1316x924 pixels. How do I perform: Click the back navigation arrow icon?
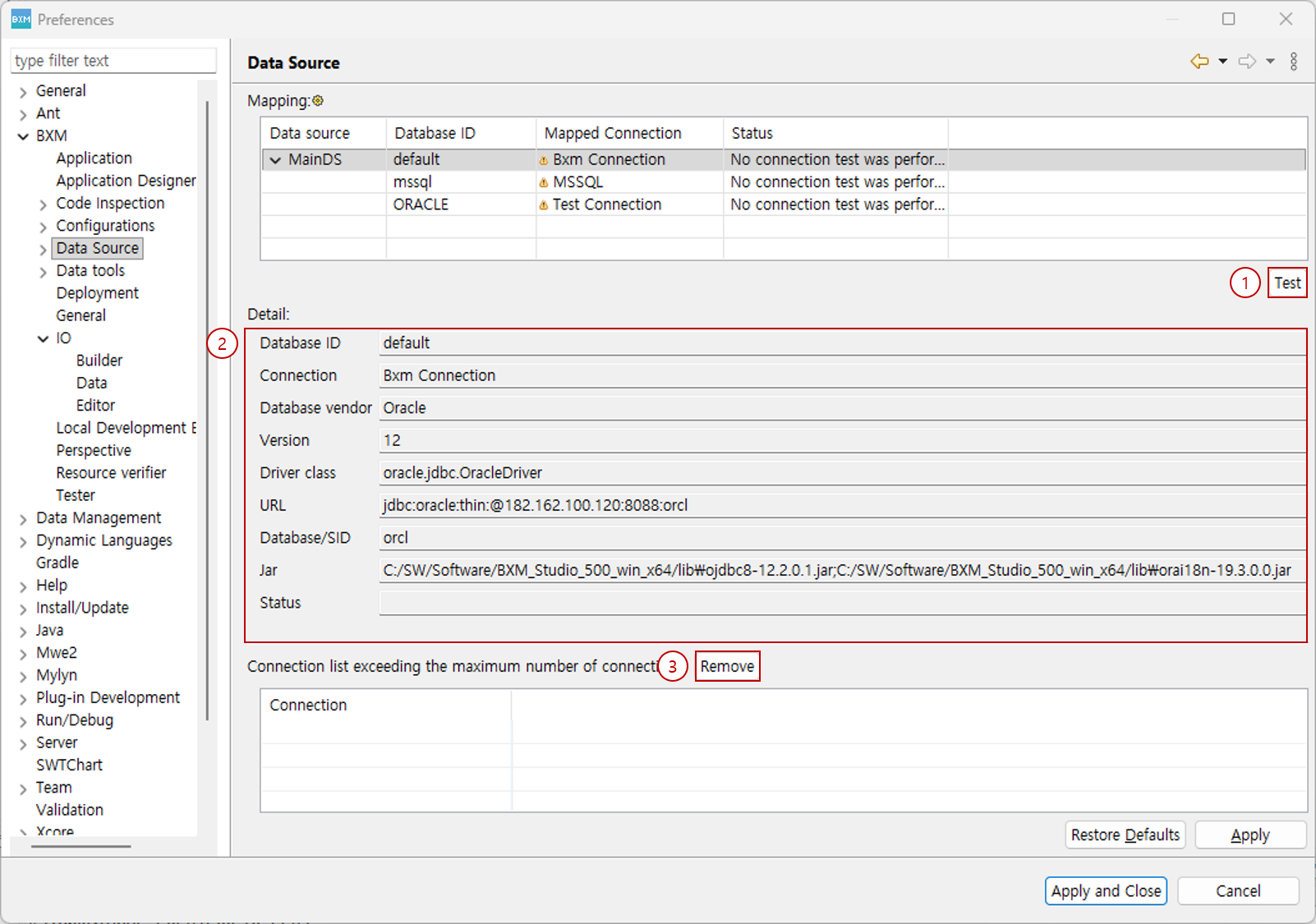[1199, 62]
